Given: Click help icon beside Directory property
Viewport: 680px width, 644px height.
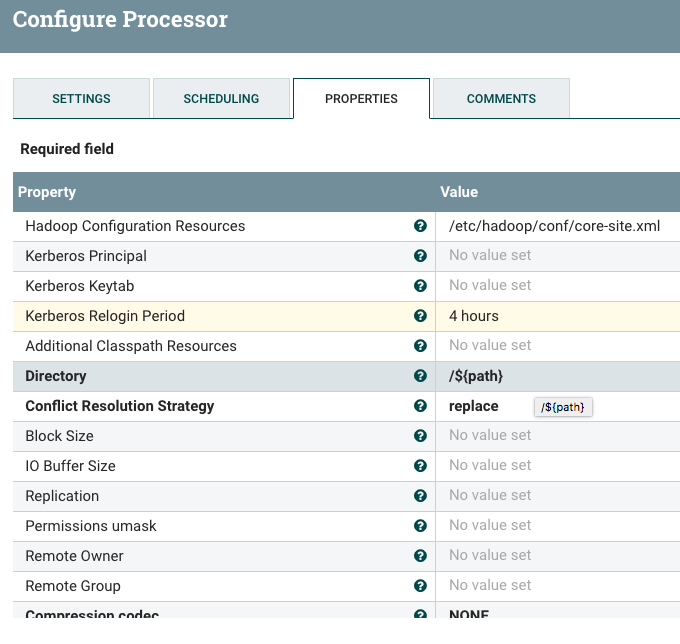Looking at the screenshot, I should coord(421,376).
